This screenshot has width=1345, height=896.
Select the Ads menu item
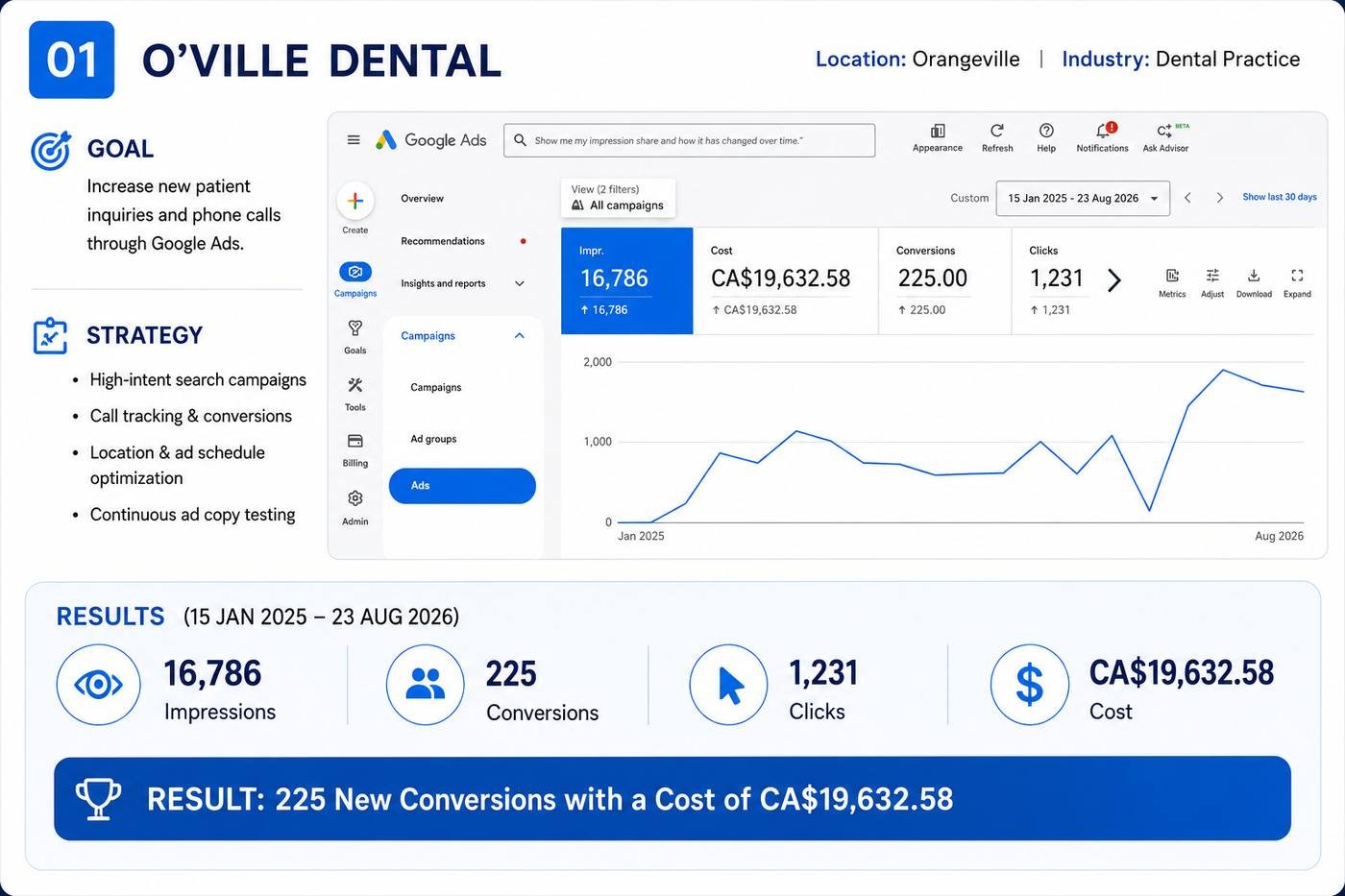tap(462, 486)
